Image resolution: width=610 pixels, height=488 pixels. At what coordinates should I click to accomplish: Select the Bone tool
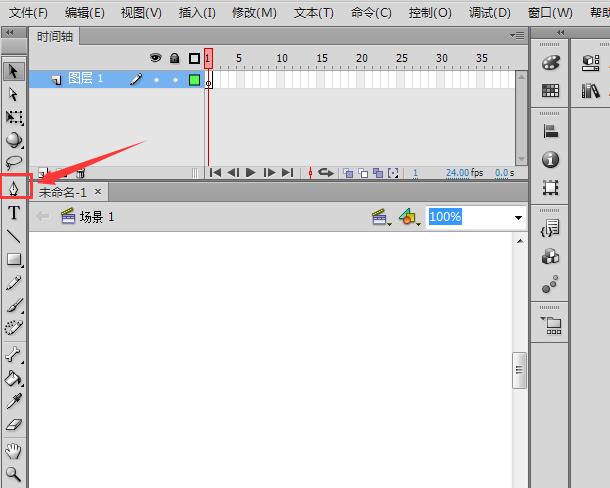[x=14, y=354]
